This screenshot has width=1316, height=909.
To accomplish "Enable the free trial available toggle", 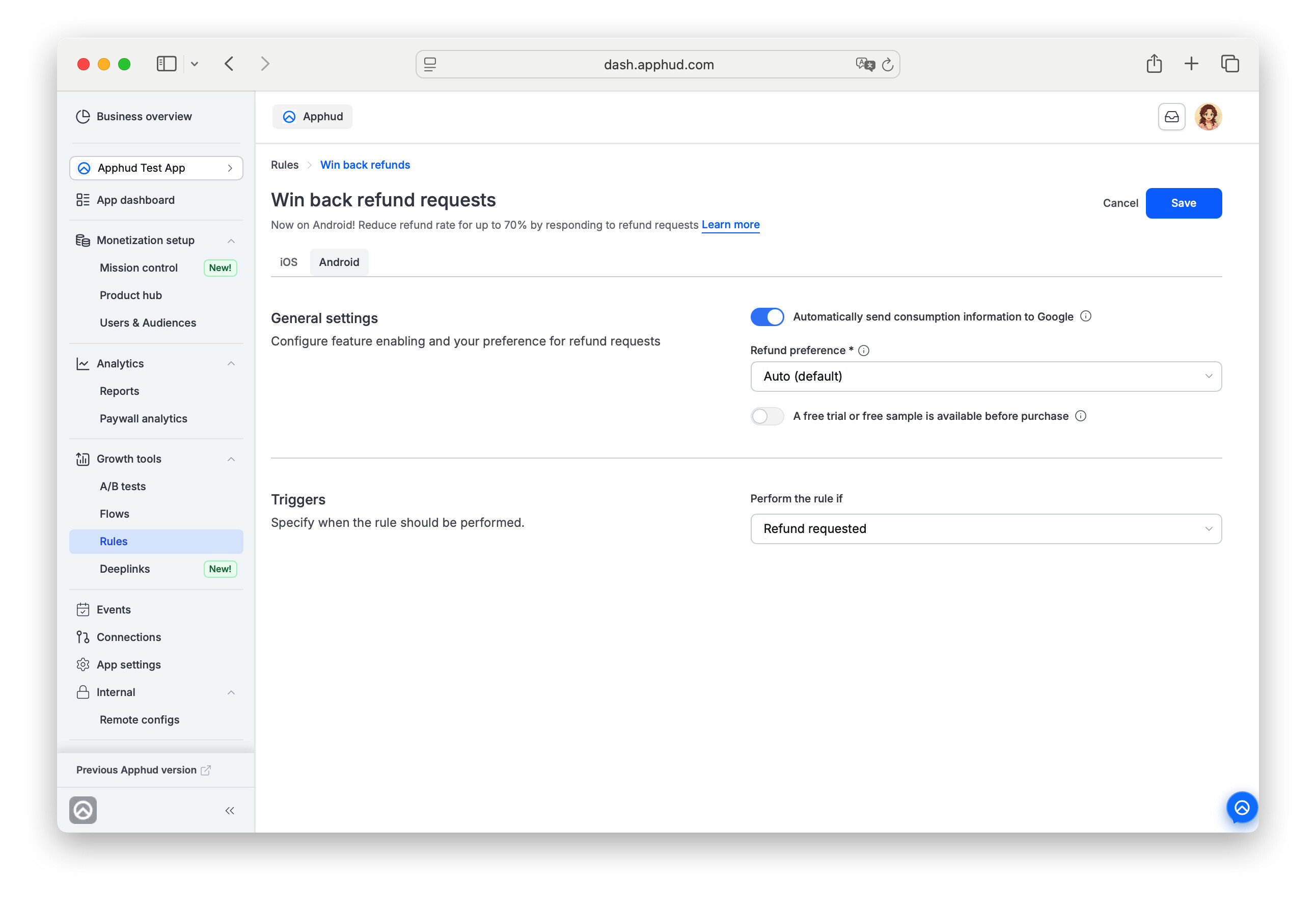I will 766,416.
